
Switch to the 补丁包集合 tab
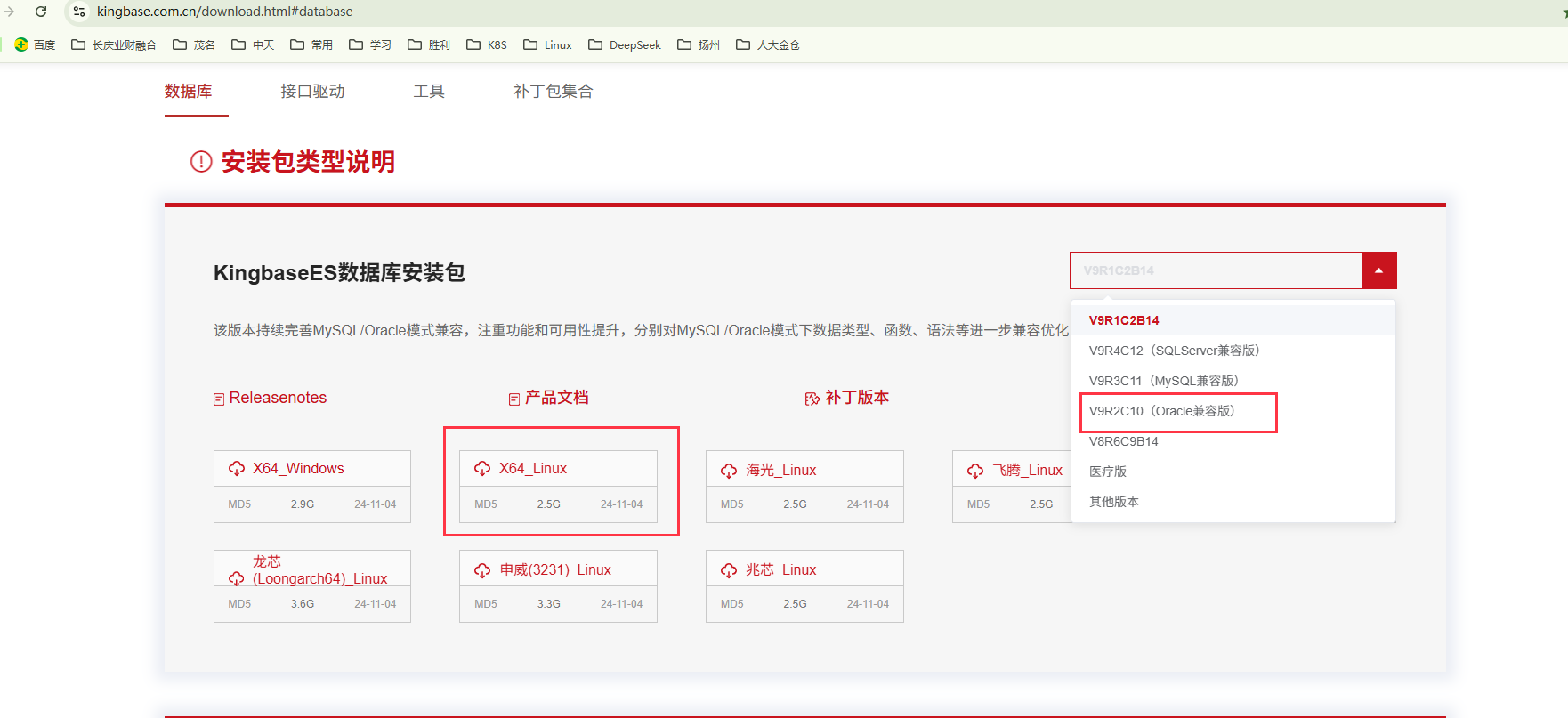pyautogui.click(x=553, y=91)
